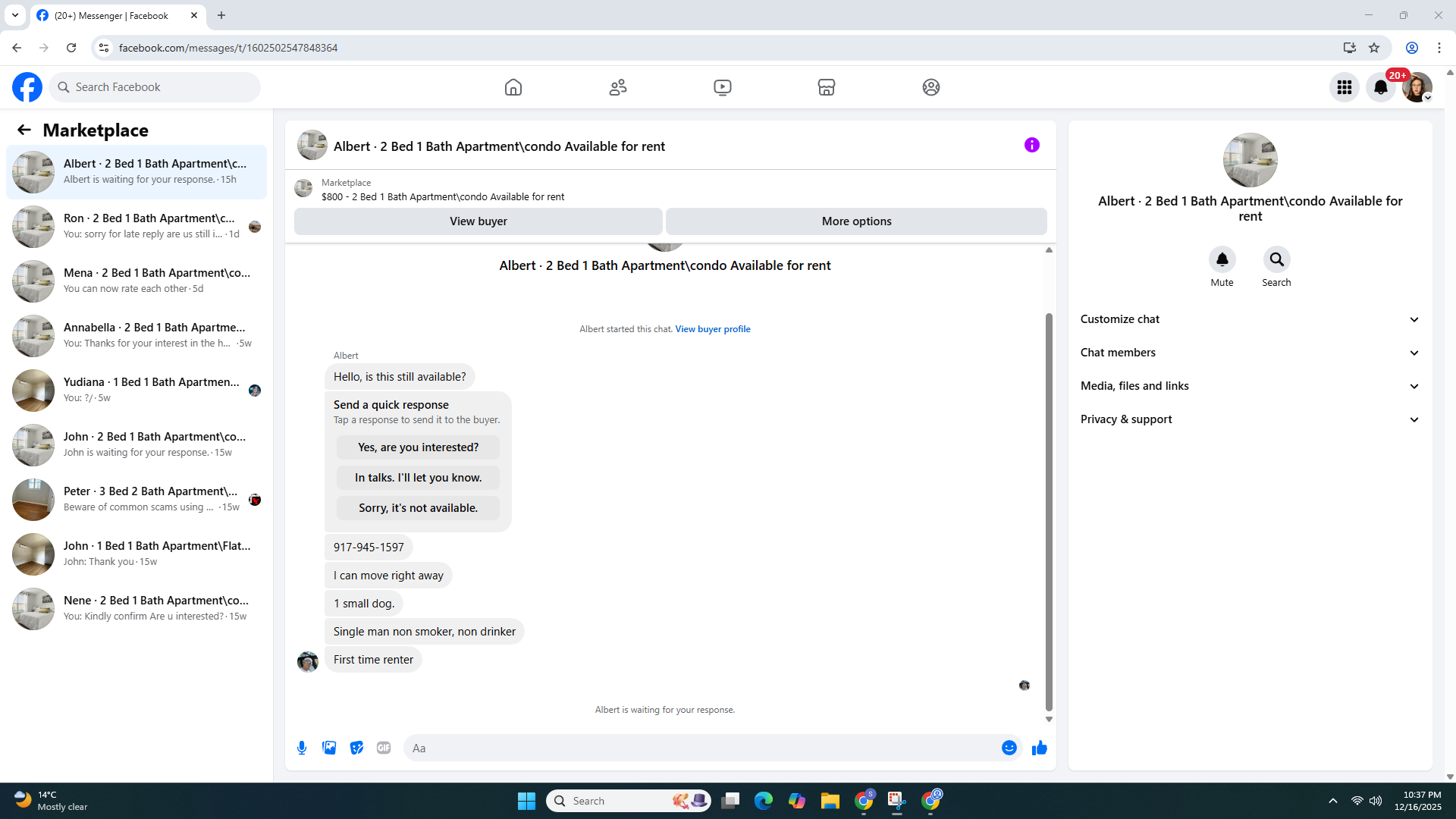Open the Facebook apps grid menu
The width and height of the screenshot is (1456, 819).
pyautogui.click(x=1345, y=87)
